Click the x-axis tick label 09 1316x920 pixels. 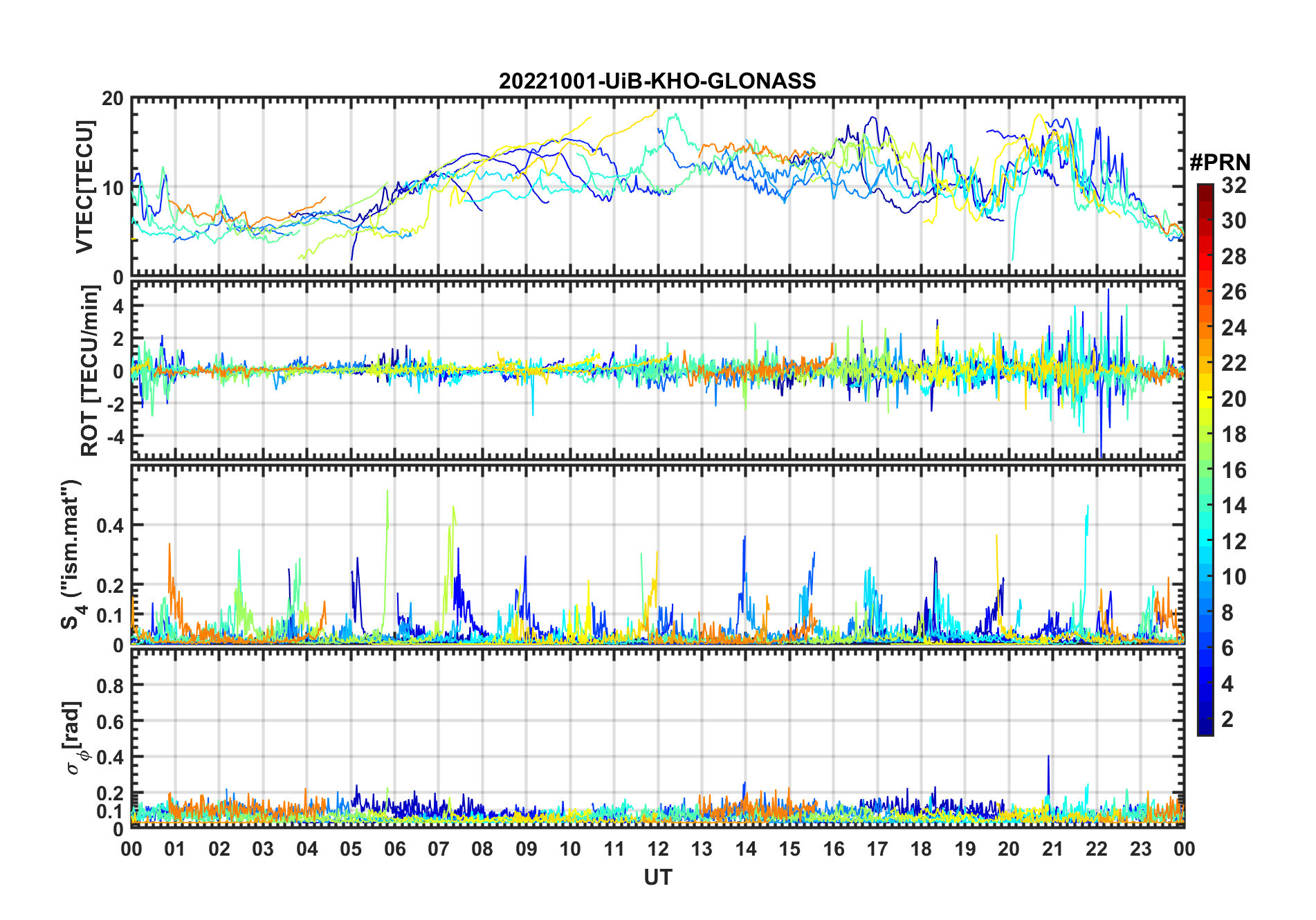tap(526, 849)
